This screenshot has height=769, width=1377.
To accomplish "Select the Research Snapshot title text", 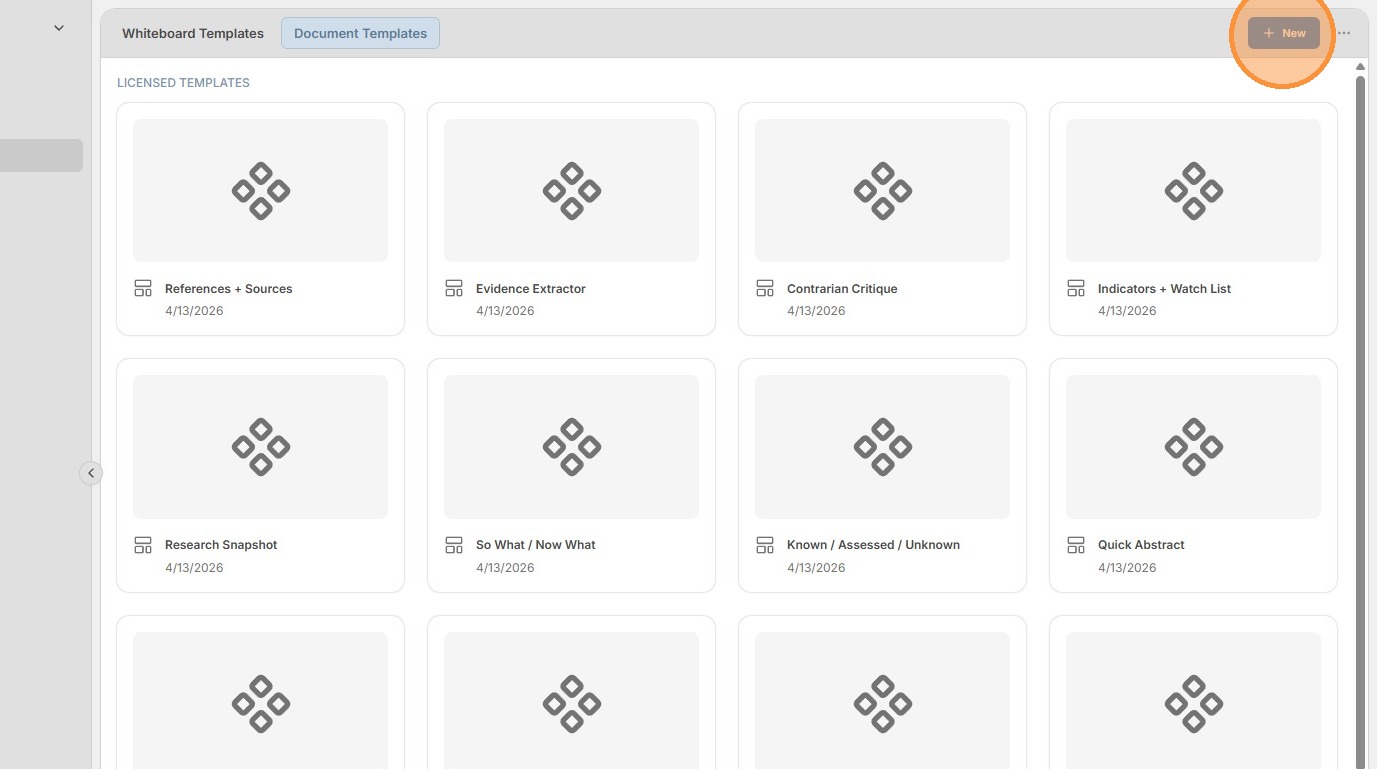I will tap(221, 545).
